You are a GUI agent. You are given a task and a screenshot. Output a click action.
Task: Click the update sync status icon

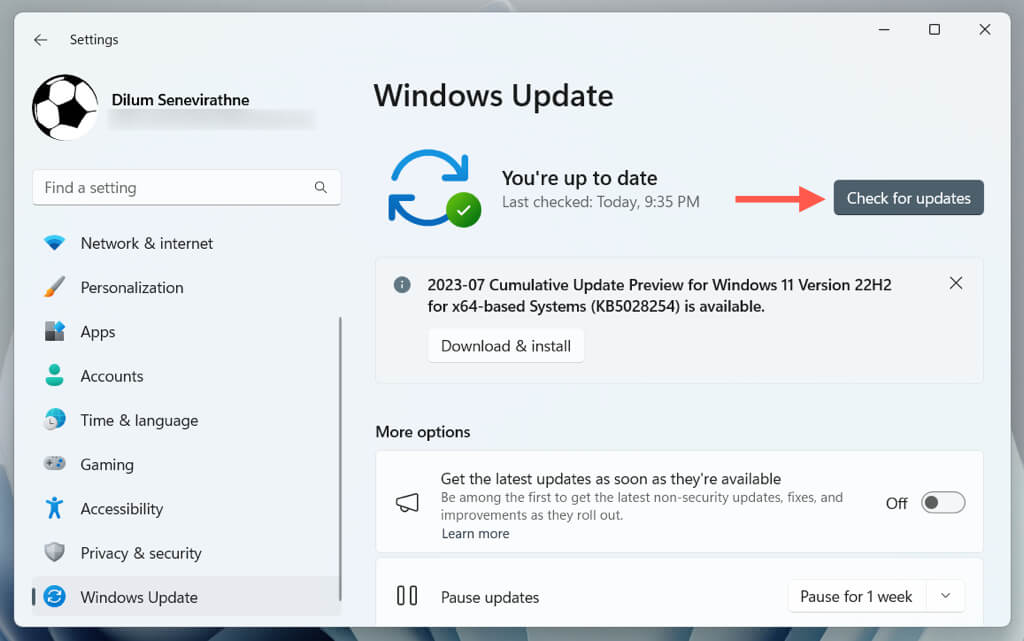[434, 189]
